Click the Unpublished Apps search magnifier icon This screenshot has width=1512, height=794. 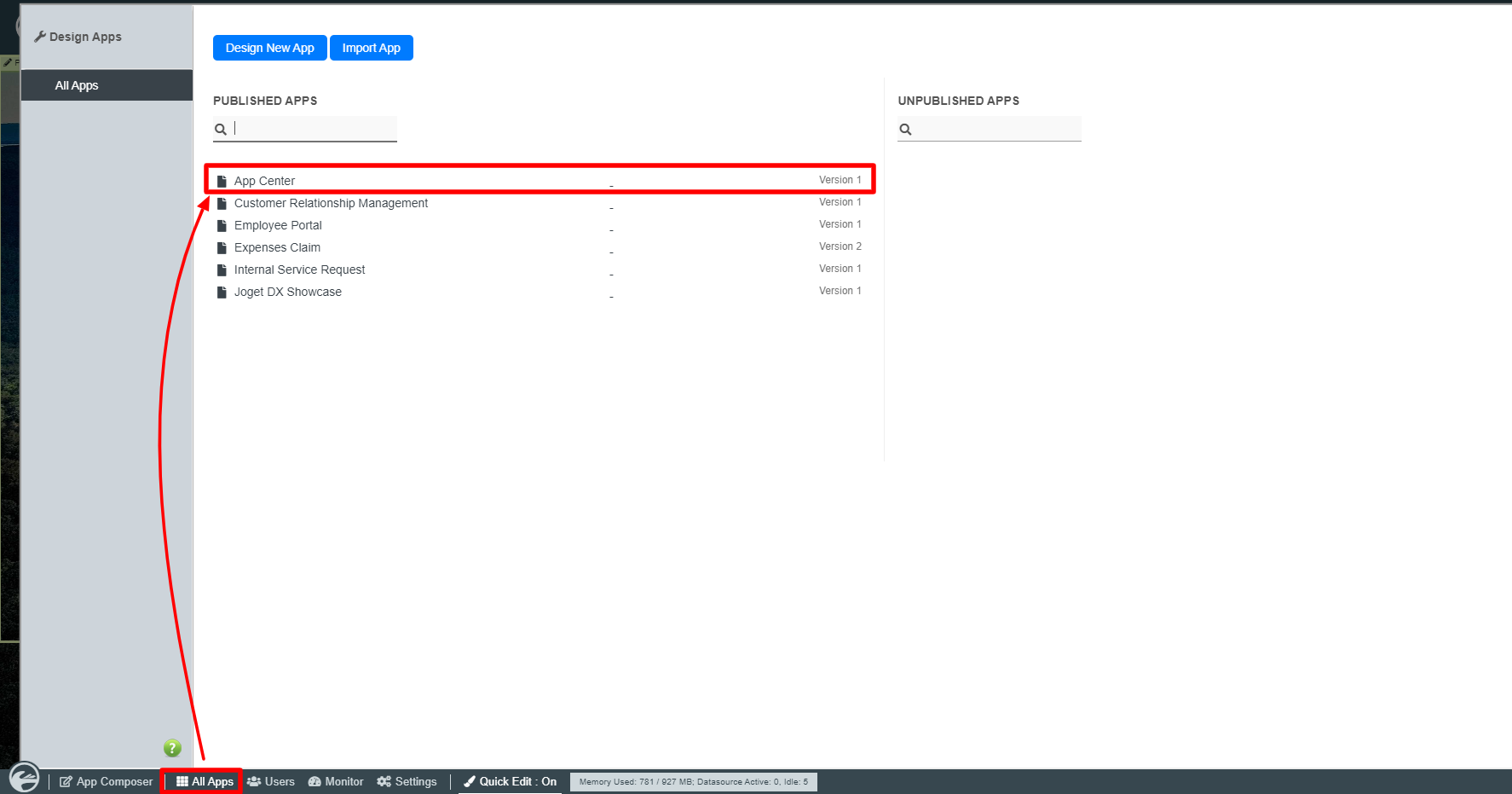pyautogui.click(x=905, y=130)
